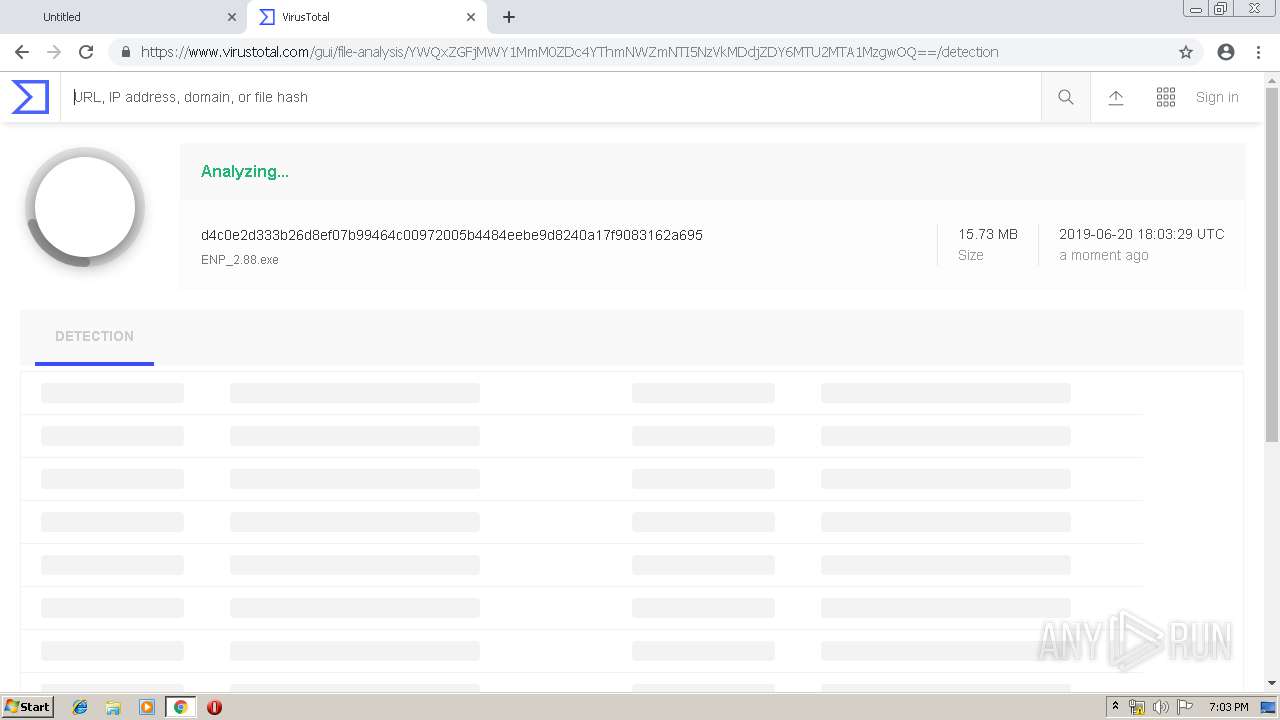Open the Chrome profile account icon
The width and height of the screenshot is (1280, 720).
[1226, 52]
